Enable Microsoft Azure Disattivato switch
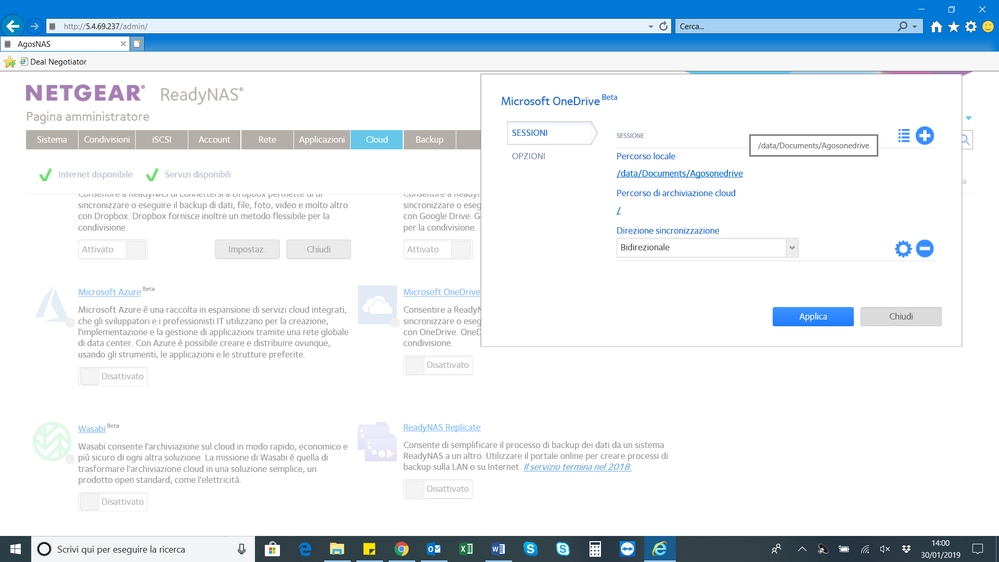This screenshot has width=999, height=562. point(113,376)
